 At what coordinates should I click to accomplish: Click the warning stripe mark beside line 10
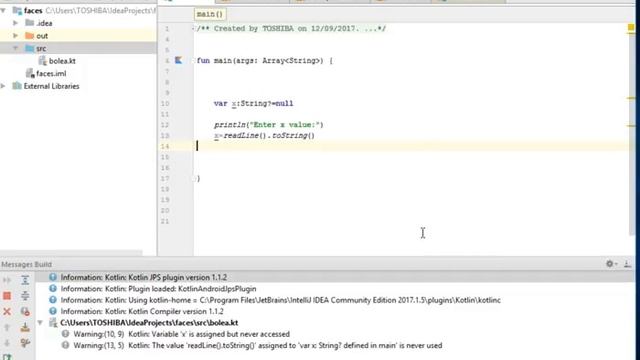click(x=631, y=98)
